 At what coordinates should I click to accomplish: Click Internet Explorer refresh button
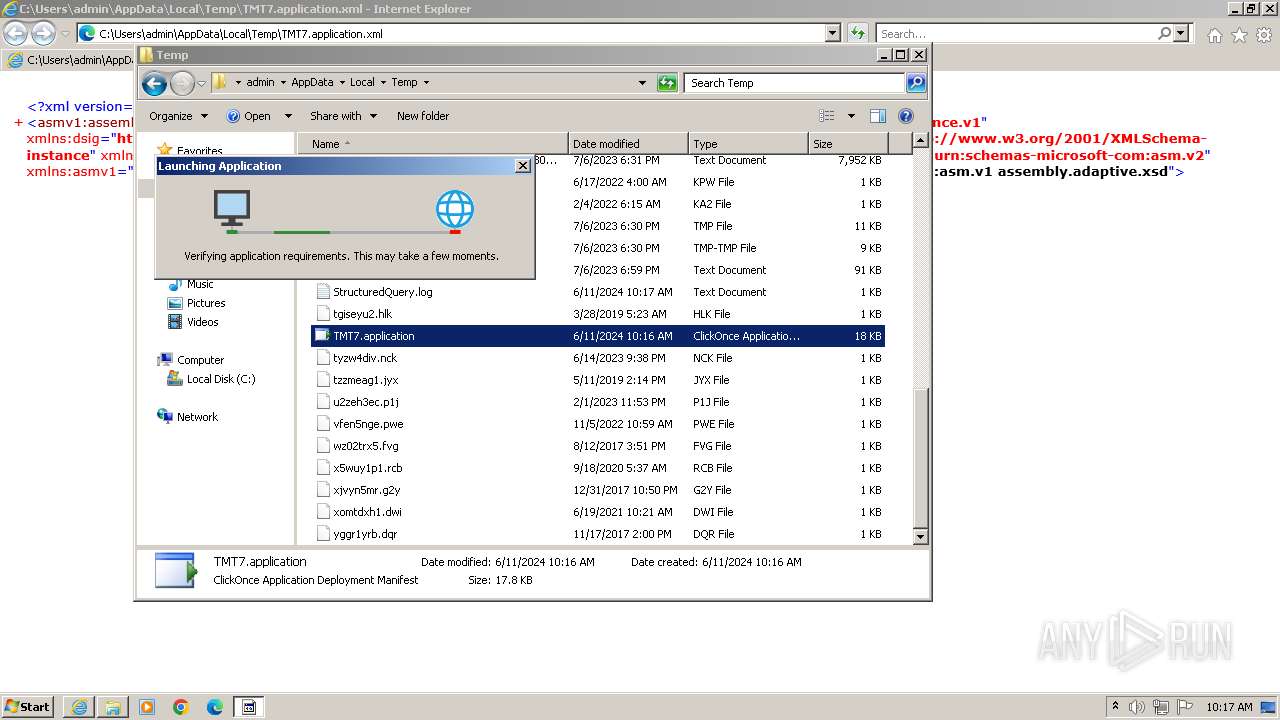(858, 33)
